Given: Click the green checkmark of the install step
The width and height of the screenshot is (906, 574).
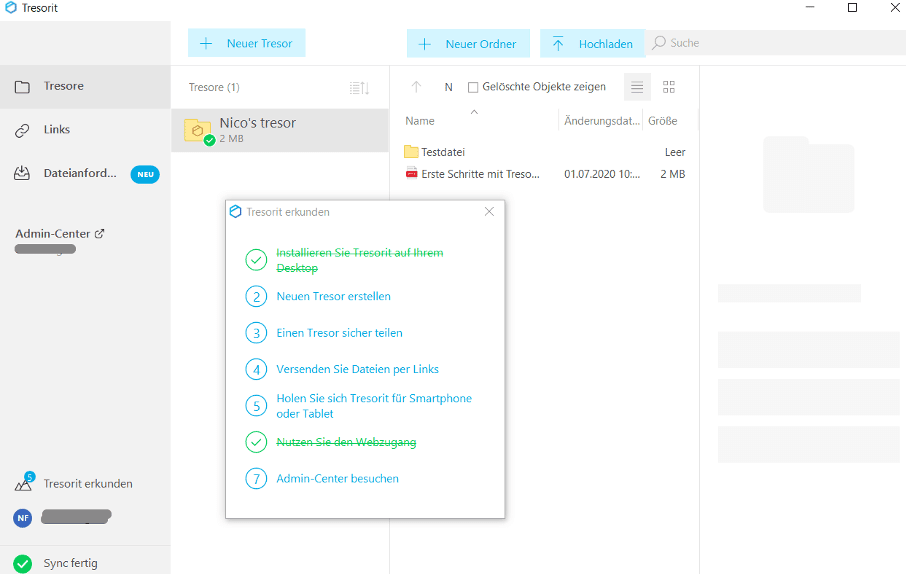Looking at the screenshot, I should point(256,260).
